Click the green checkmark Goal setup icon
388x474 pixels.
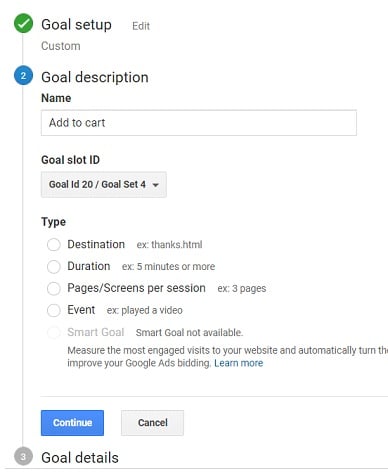[x=23, y=24]
